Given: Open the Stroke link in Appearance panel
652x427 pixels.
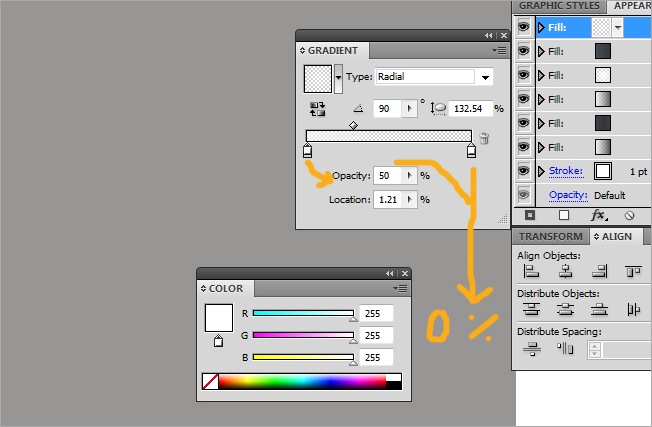Looking at the screenshot, I should 566,171.
